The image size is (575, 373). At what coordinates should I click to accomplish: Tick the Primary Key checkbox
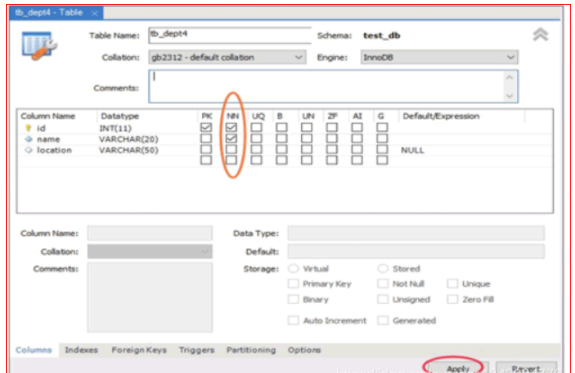[293, 284]
